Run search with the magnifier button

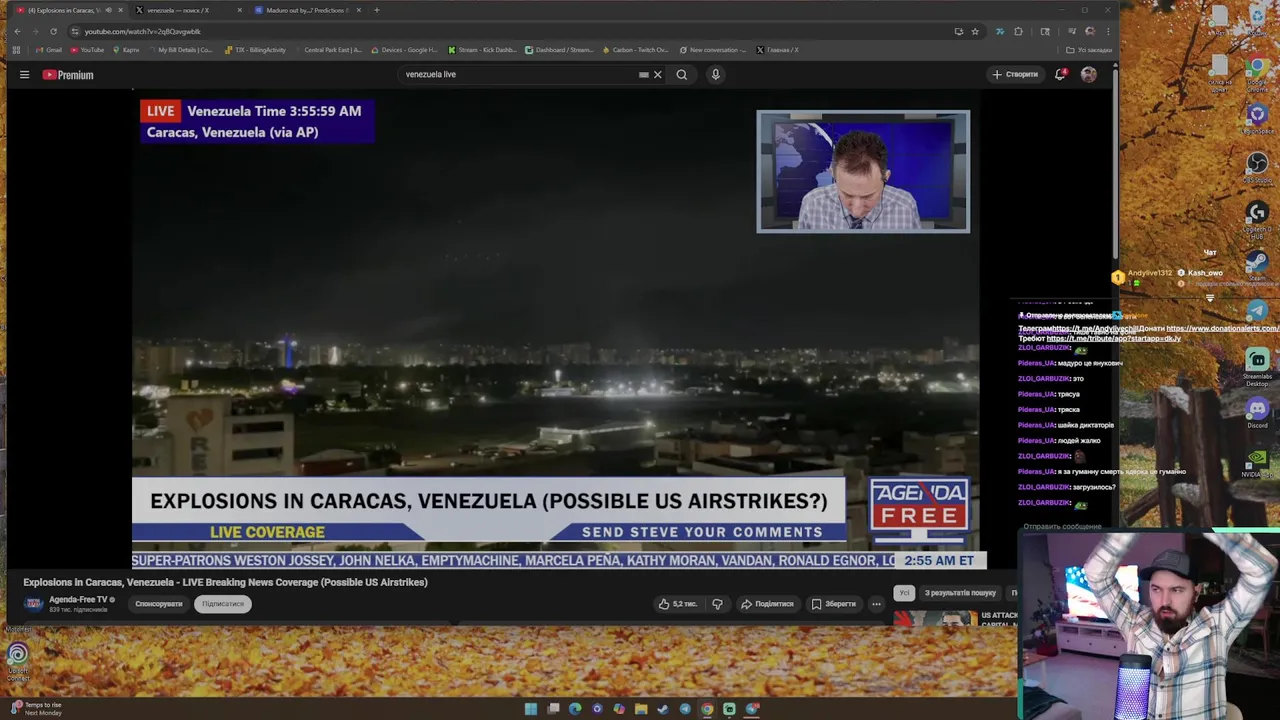(x=682, y=74)
